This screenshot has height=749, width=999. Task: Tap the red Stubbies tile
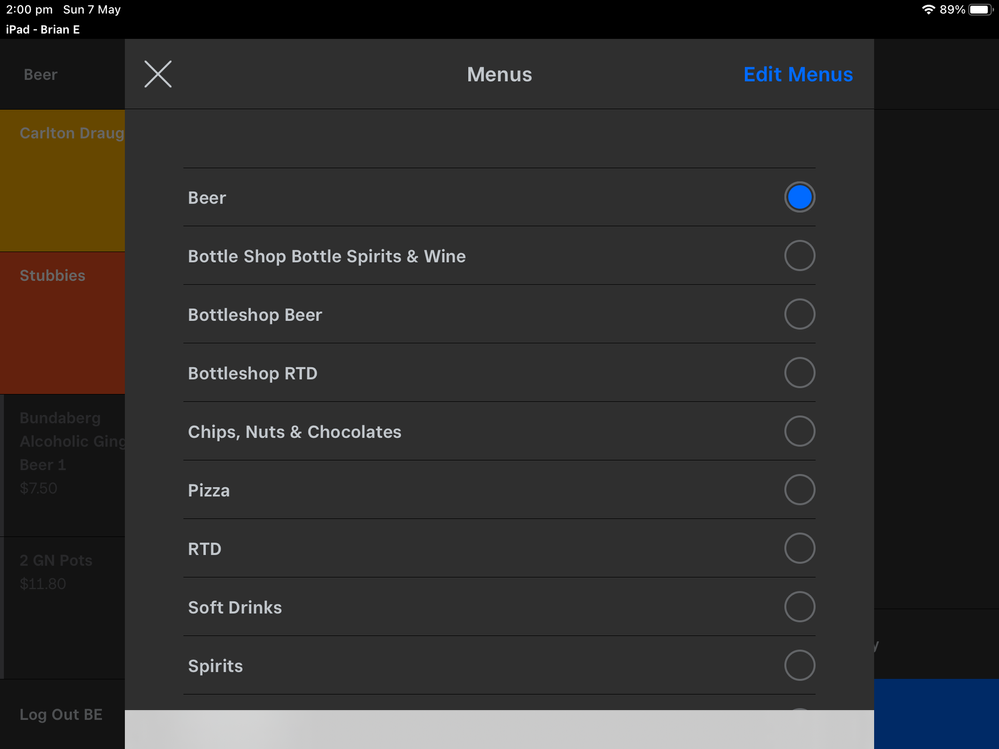[x=63, y=322]
